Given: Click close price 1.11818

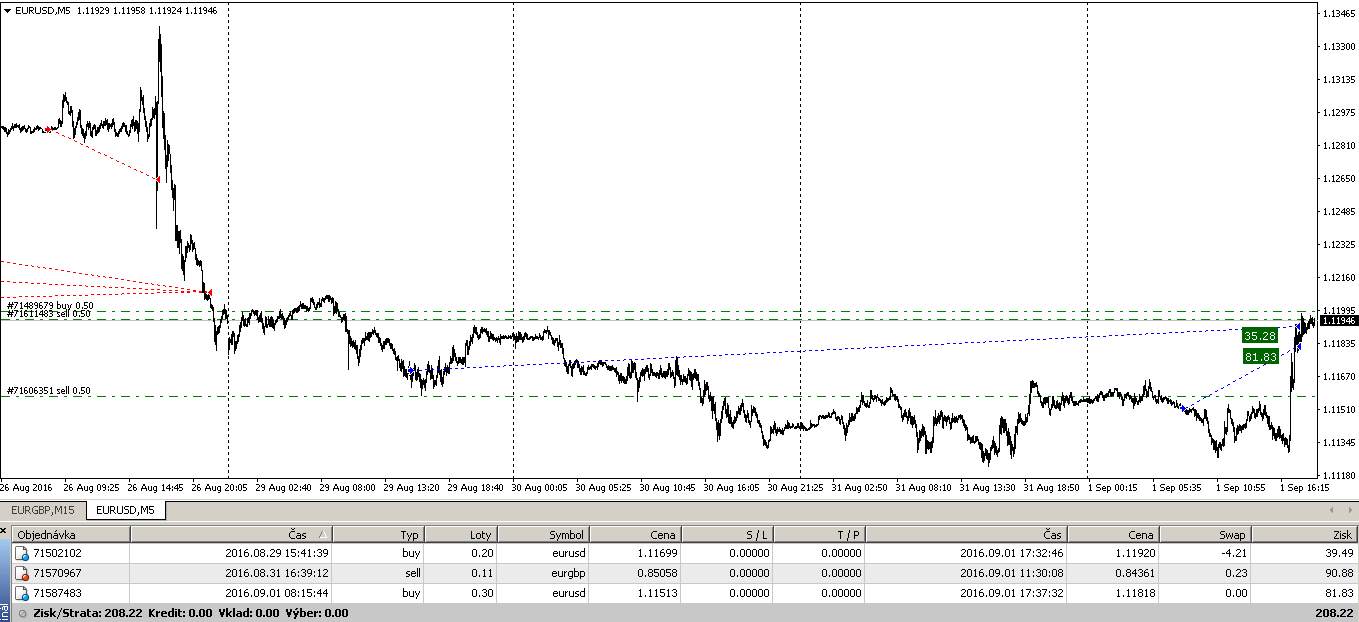Looking at the screenshot, I should click(1136, 593).
